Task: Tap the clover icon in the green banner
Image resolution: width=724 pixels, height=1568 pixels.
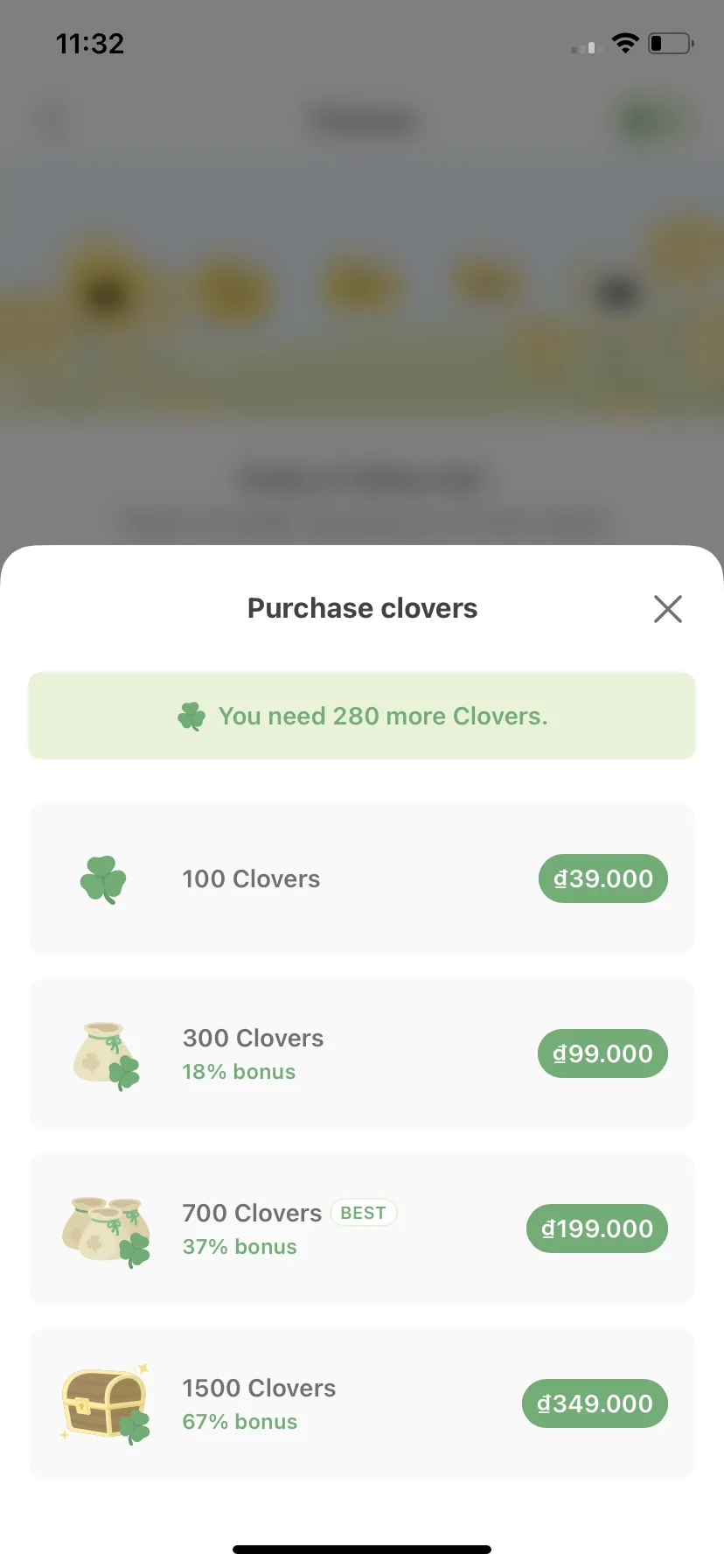Action: (191, 717)
